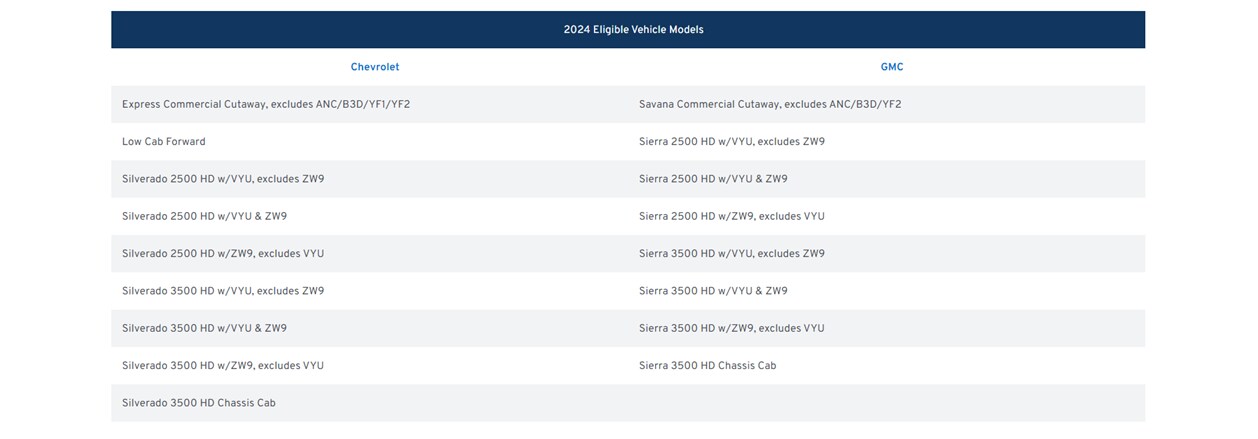Click Sierra 3500 HD w/VYU & ZW9
1258x439 pixels.
pos(713,291)
